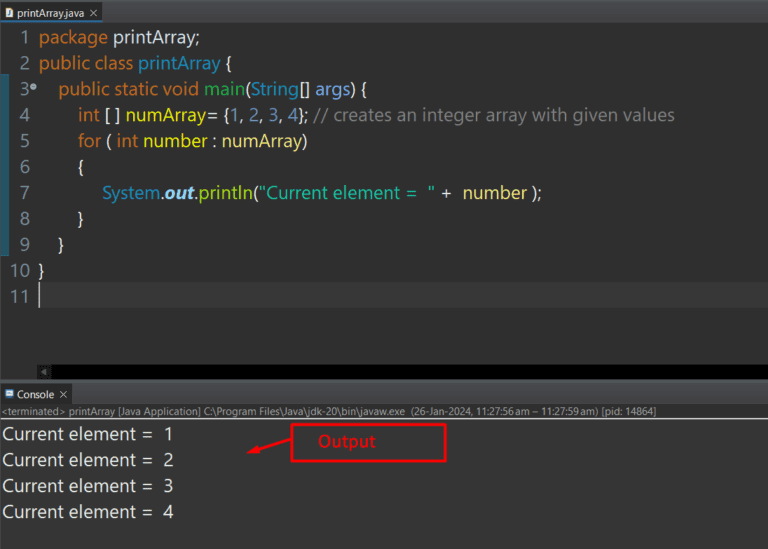The height and width of the screenshot is (549, 768).
Task: Select the Console tab
Action: [x=35, y=394]
